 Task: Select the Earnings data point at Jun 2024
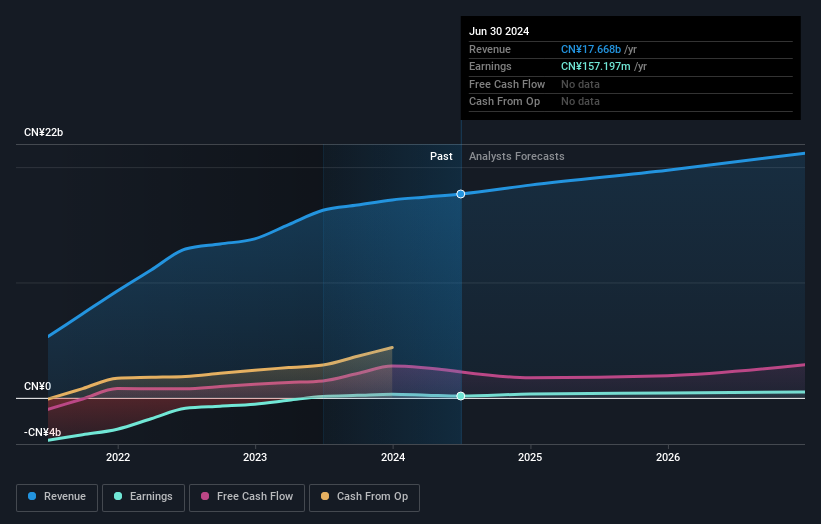coord(461,396)
